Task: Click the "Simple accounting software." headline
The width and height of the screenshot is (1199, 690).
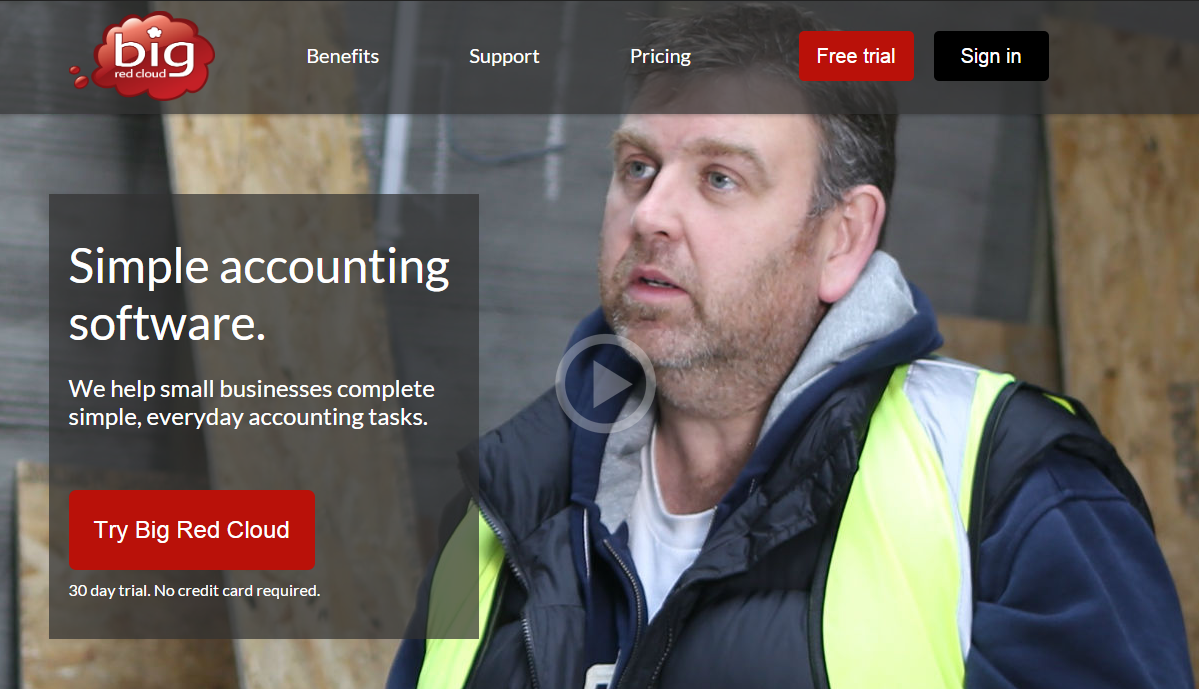Action: point(258,295)
